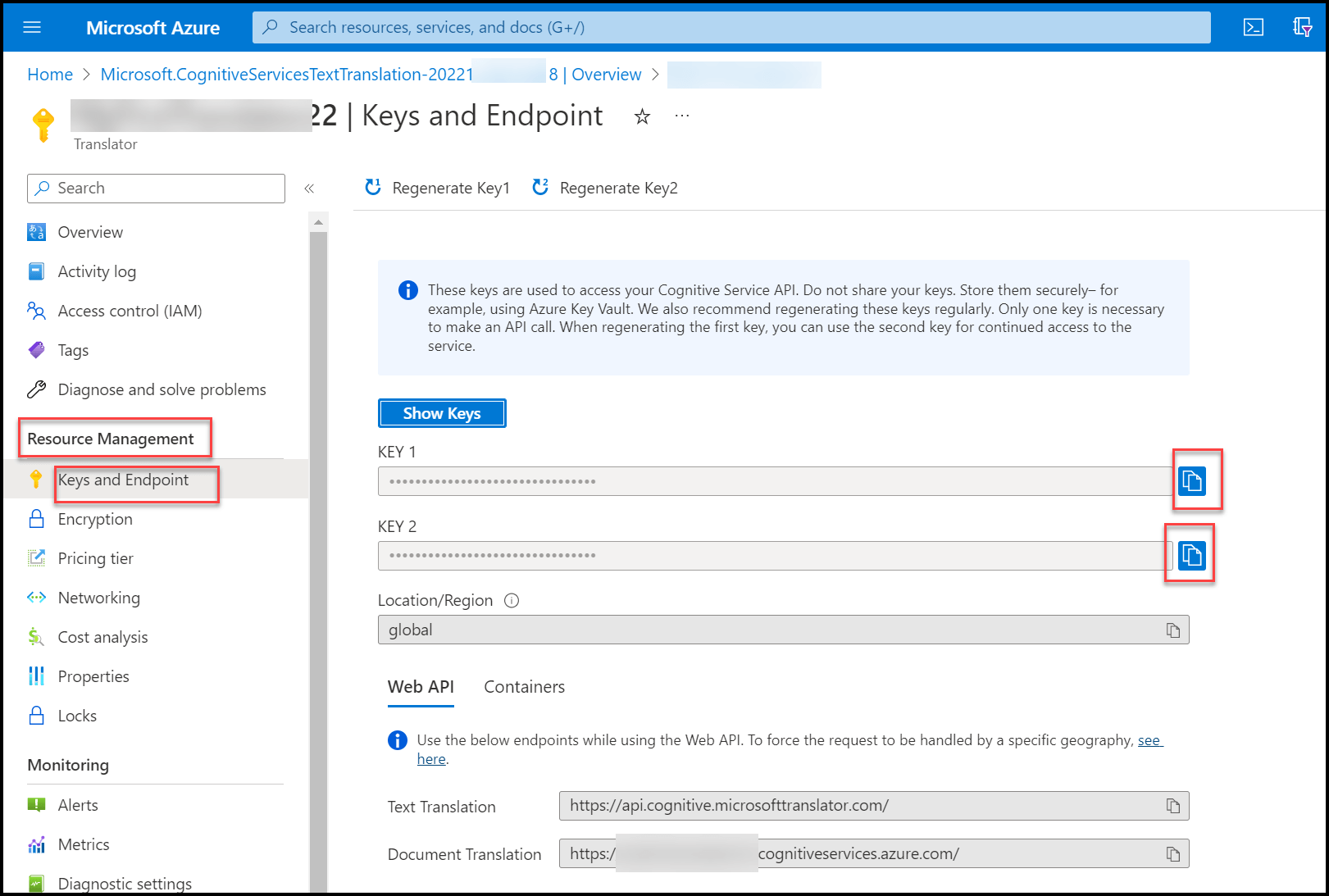1329x896 pixels.
Task: Click Regenerate Key1
Action: coord(438,188)
